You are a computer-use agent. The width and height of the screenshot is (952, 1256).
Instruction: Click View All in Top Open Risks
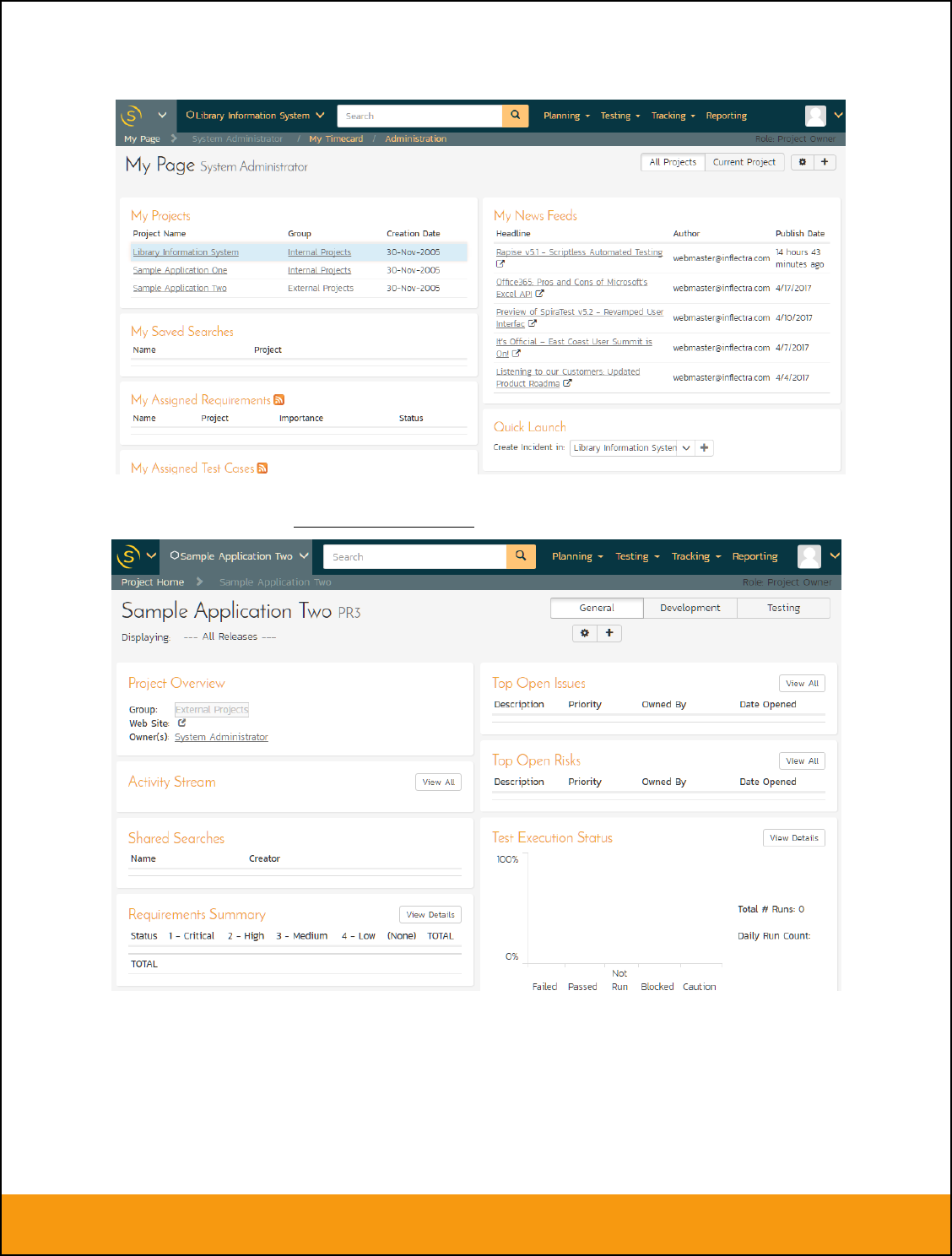click(x=802, y=761)
